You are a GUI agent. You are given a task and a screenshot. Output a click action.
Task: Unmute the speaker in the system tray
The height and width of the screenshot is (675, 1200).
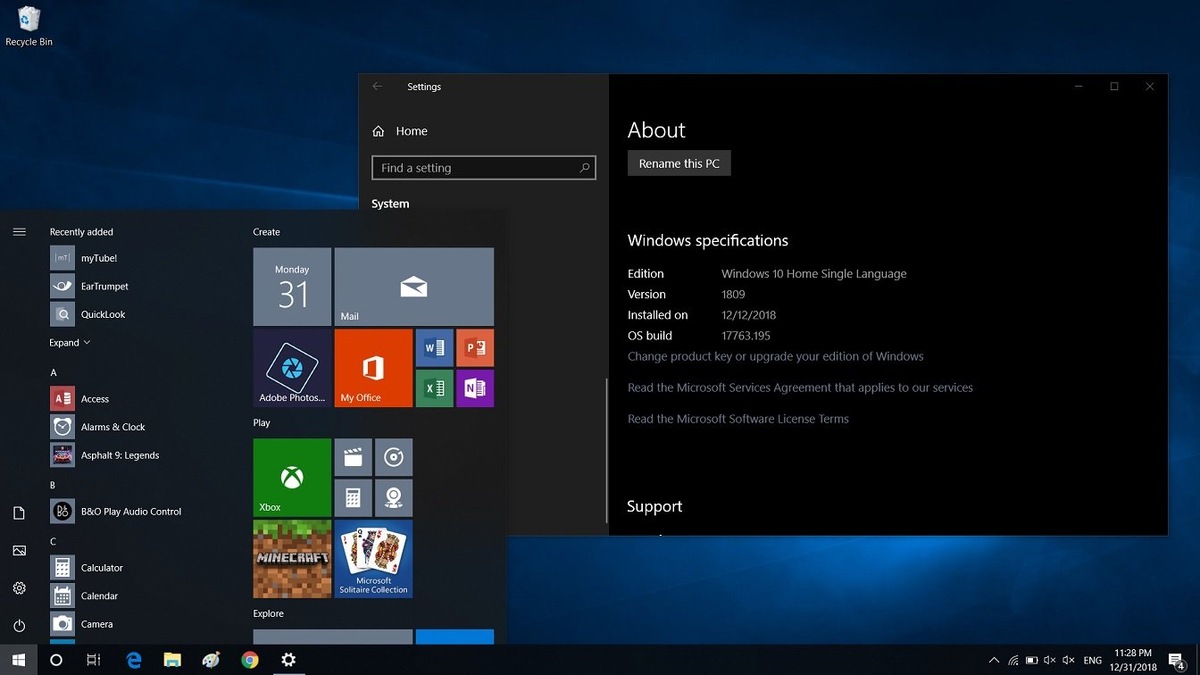[1049, 660]
